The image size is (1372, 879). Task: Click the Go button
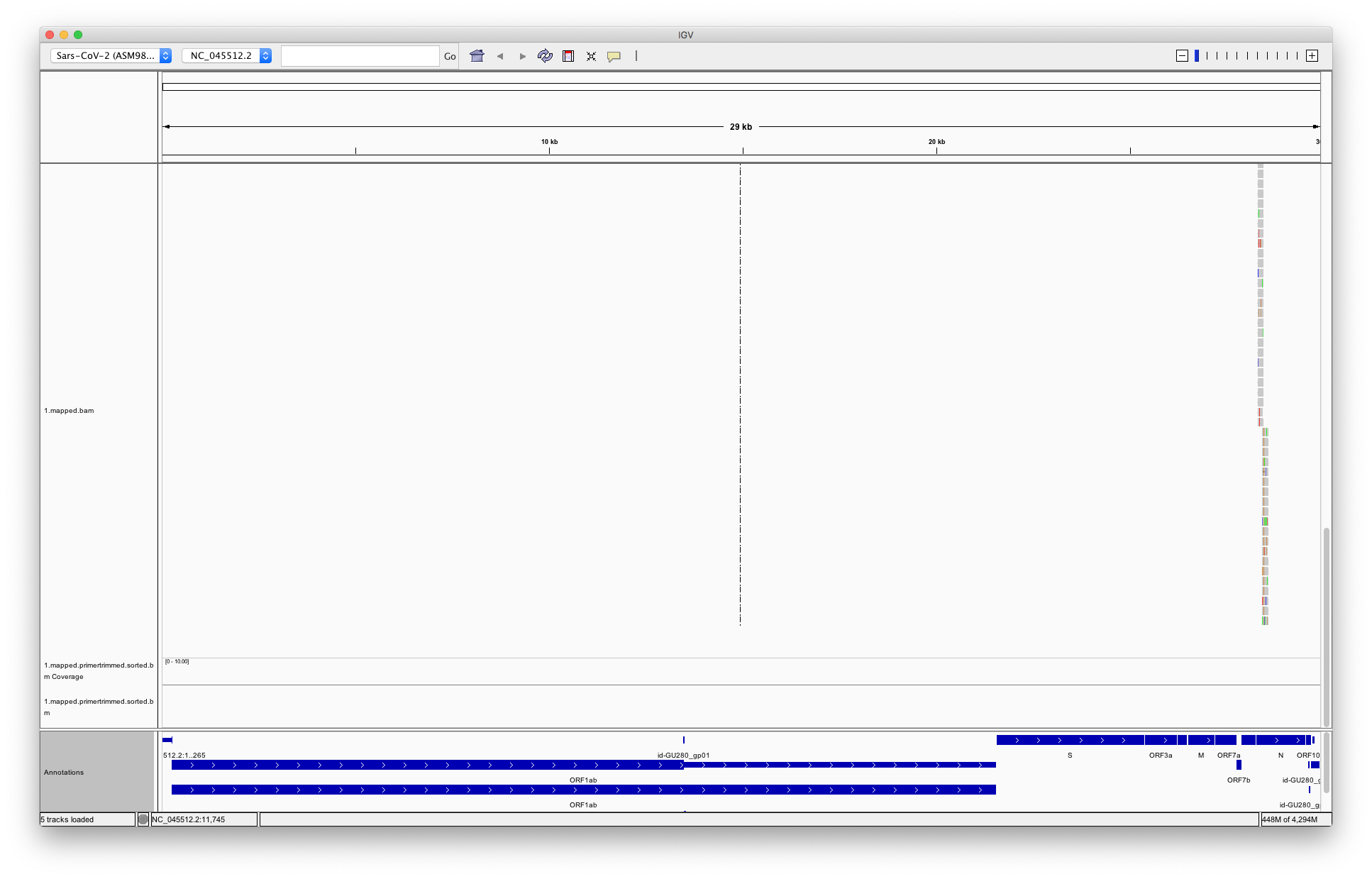[450, 56]
